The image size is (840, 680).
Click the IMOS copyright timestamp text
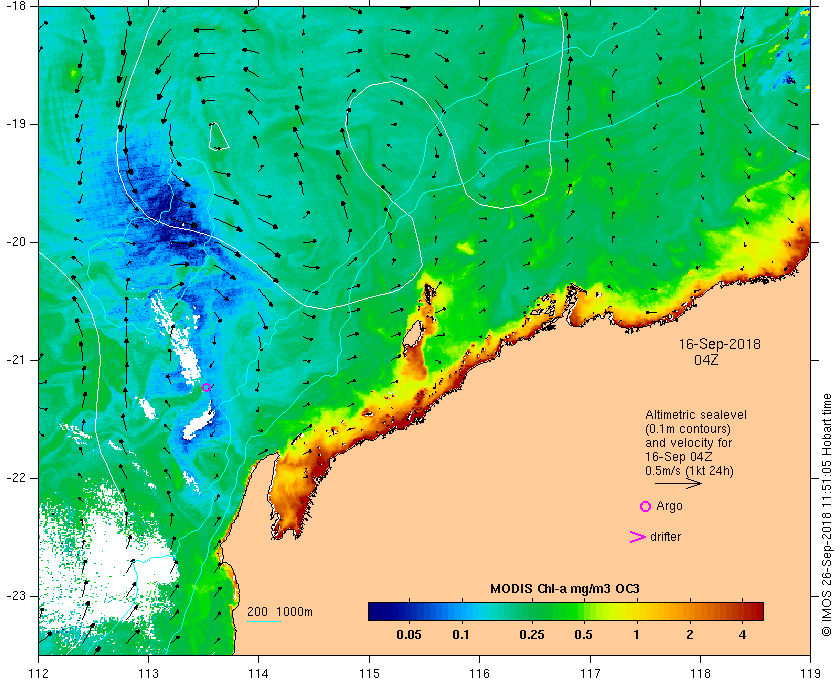click(827, 515)
